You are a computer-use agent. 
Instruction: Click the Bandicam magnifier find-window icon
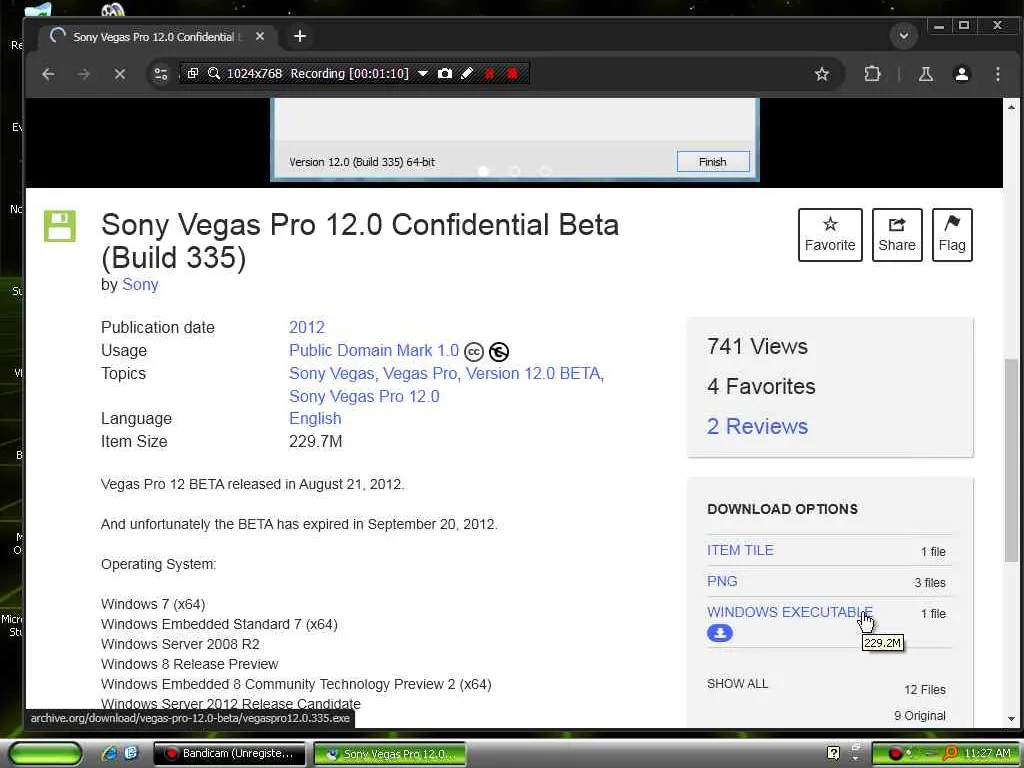[x=214, y=73]
